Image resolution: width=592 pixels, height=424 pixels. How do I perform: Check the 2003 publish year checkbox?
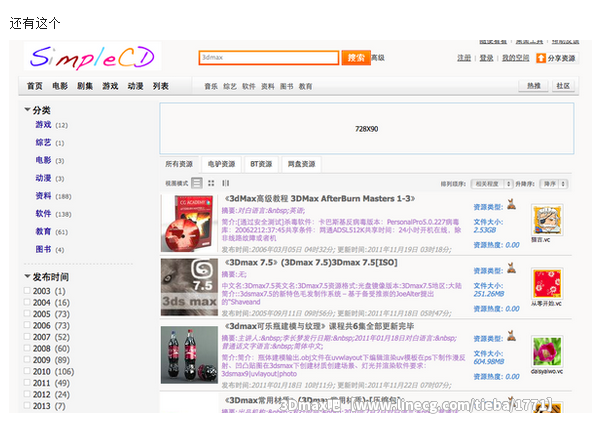pyautogui.click(x=27, y=291)
